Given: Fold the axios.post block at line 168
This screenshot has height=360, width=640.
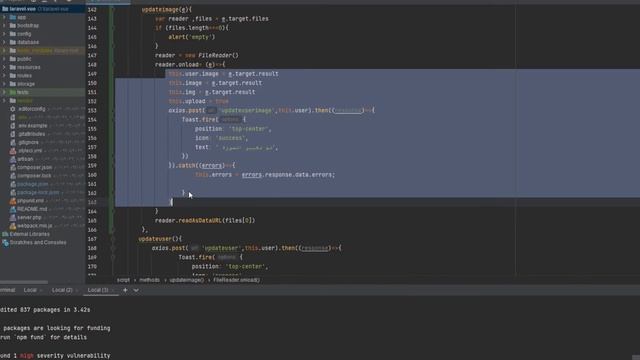Looking at the screenshot, I should coord(113,248).
